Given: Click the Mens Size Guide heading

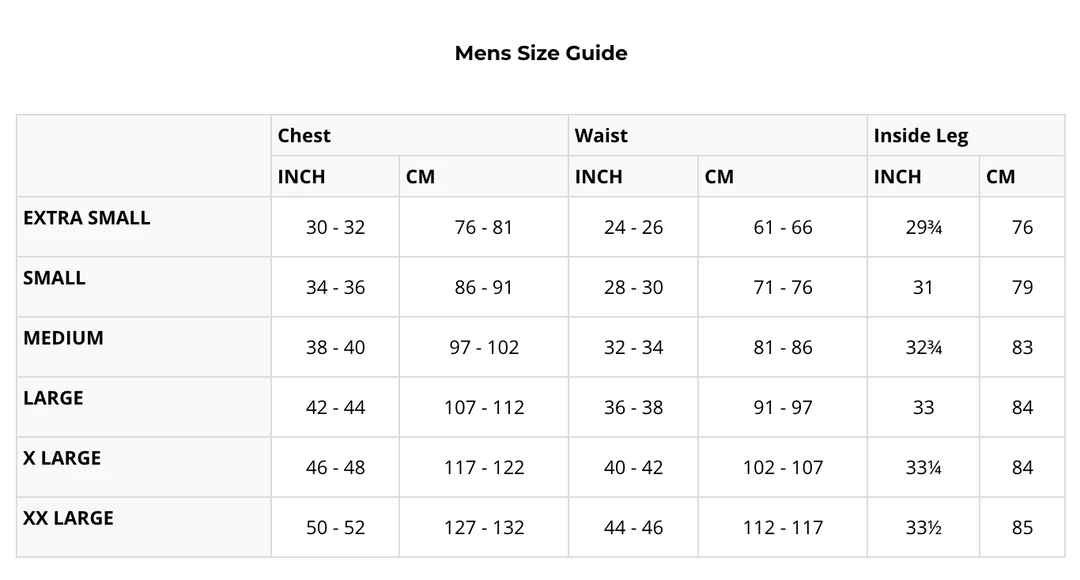Looking at the screenshot, I should click(541, 53).
